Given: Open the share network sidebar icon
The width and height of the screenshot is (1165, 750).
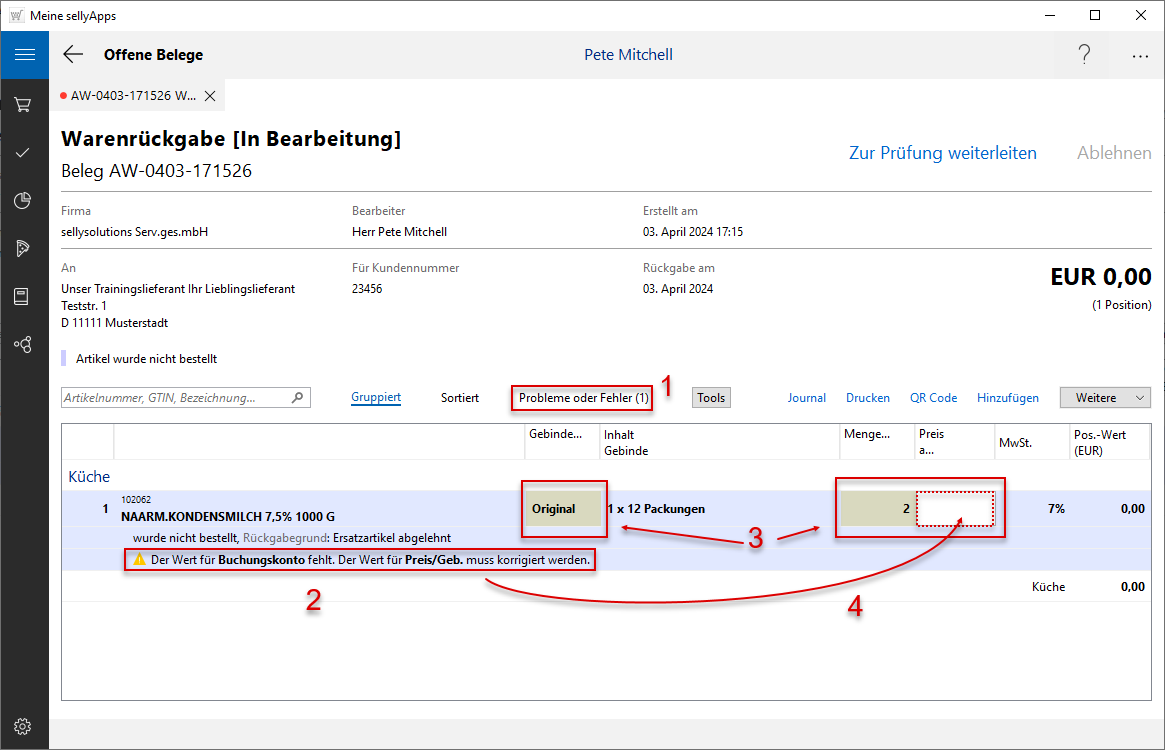Looking at the screenshot, I should [24, 344].
